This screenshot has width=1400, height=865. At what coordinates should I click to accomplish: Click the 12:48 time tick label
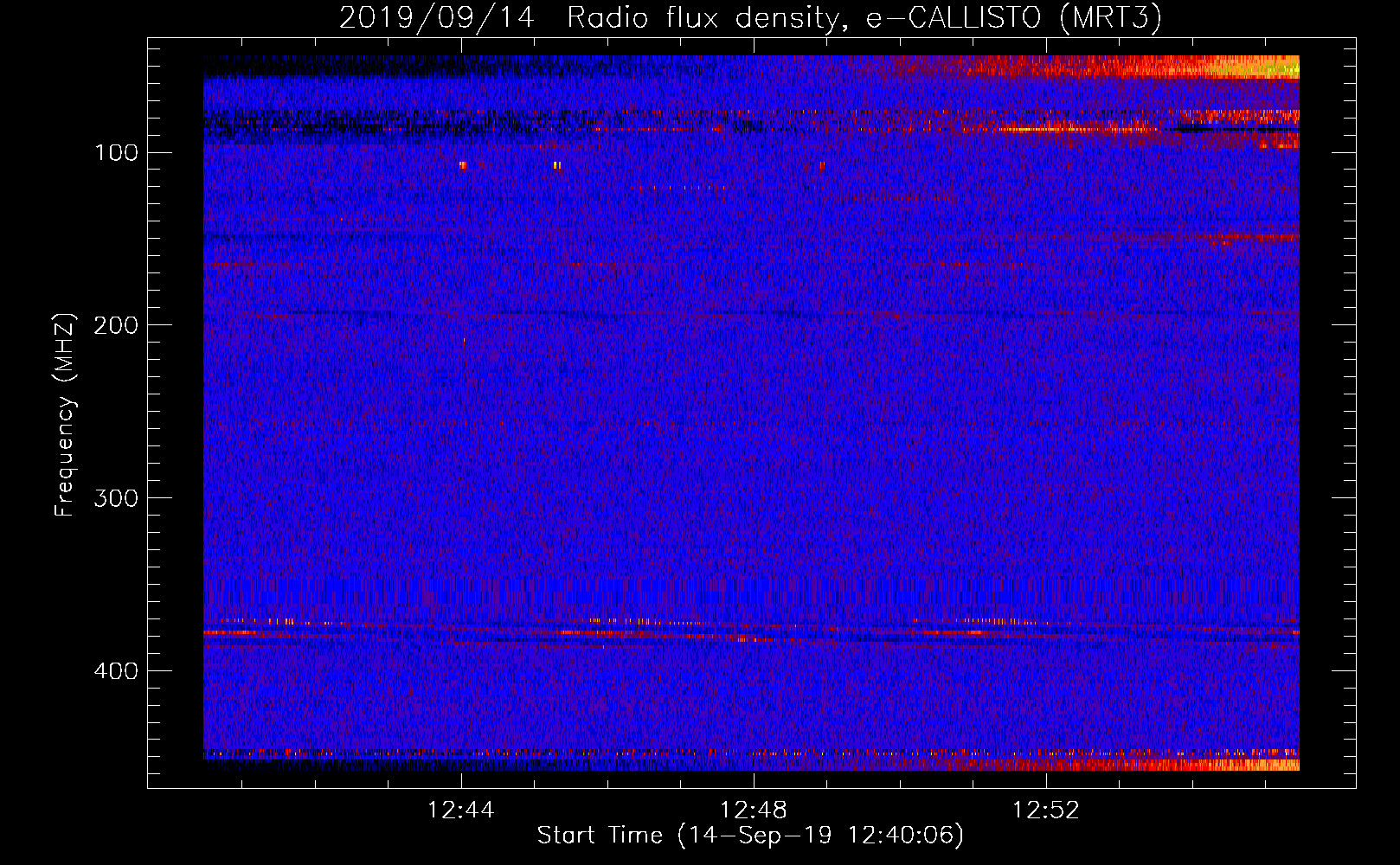click(754, 811)
